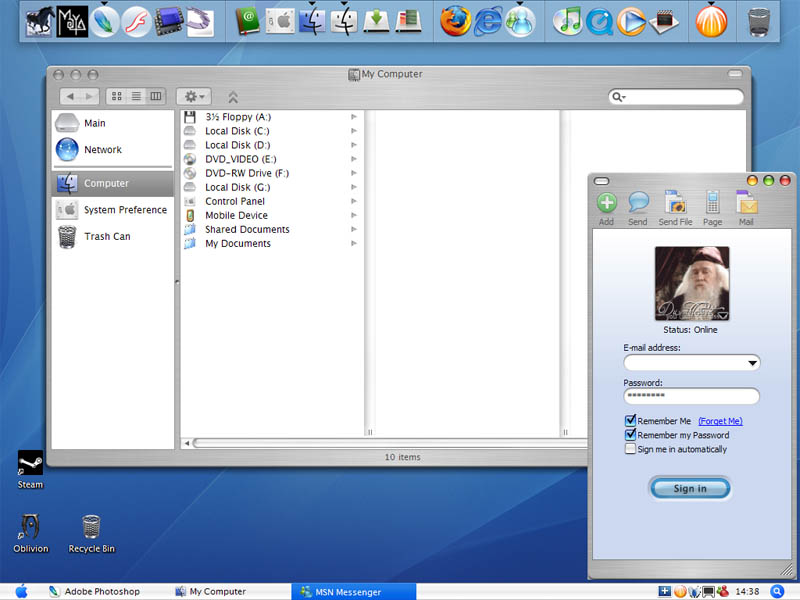Open the orange play media player icon

(631, 22)
